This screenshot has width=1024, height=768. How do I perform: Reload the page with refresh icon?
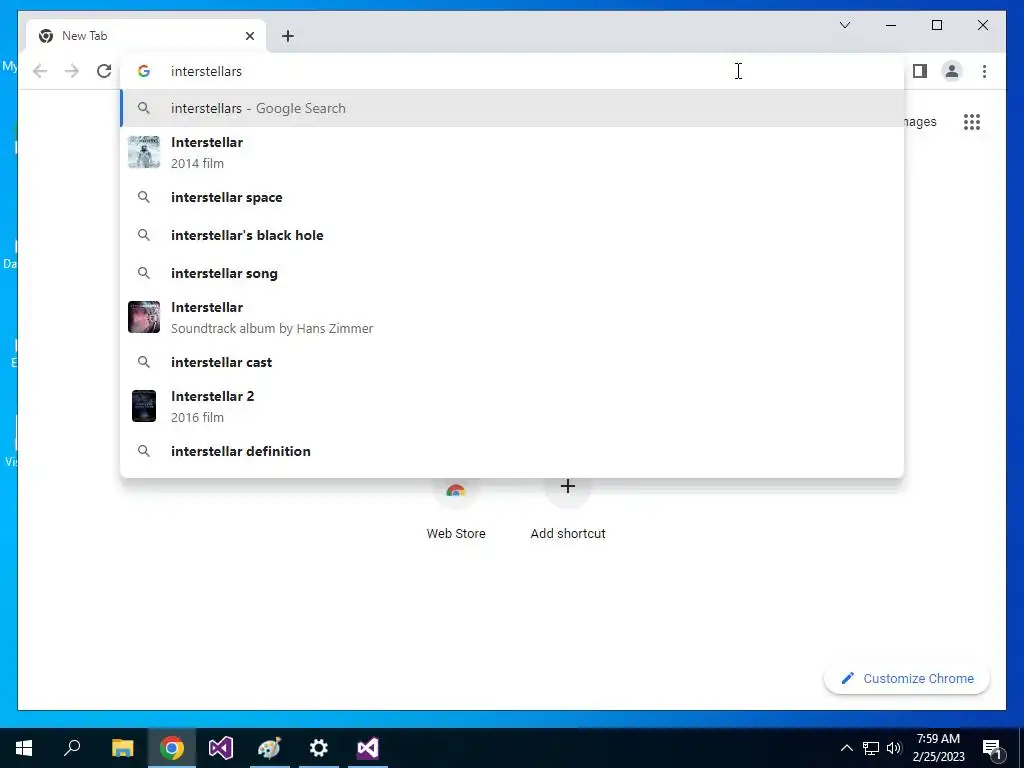coord(104,71)
